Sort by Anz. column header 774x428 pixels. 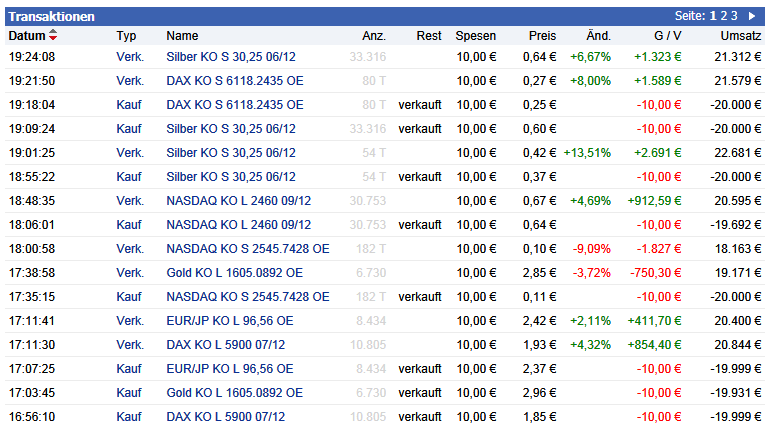[374, 36]
